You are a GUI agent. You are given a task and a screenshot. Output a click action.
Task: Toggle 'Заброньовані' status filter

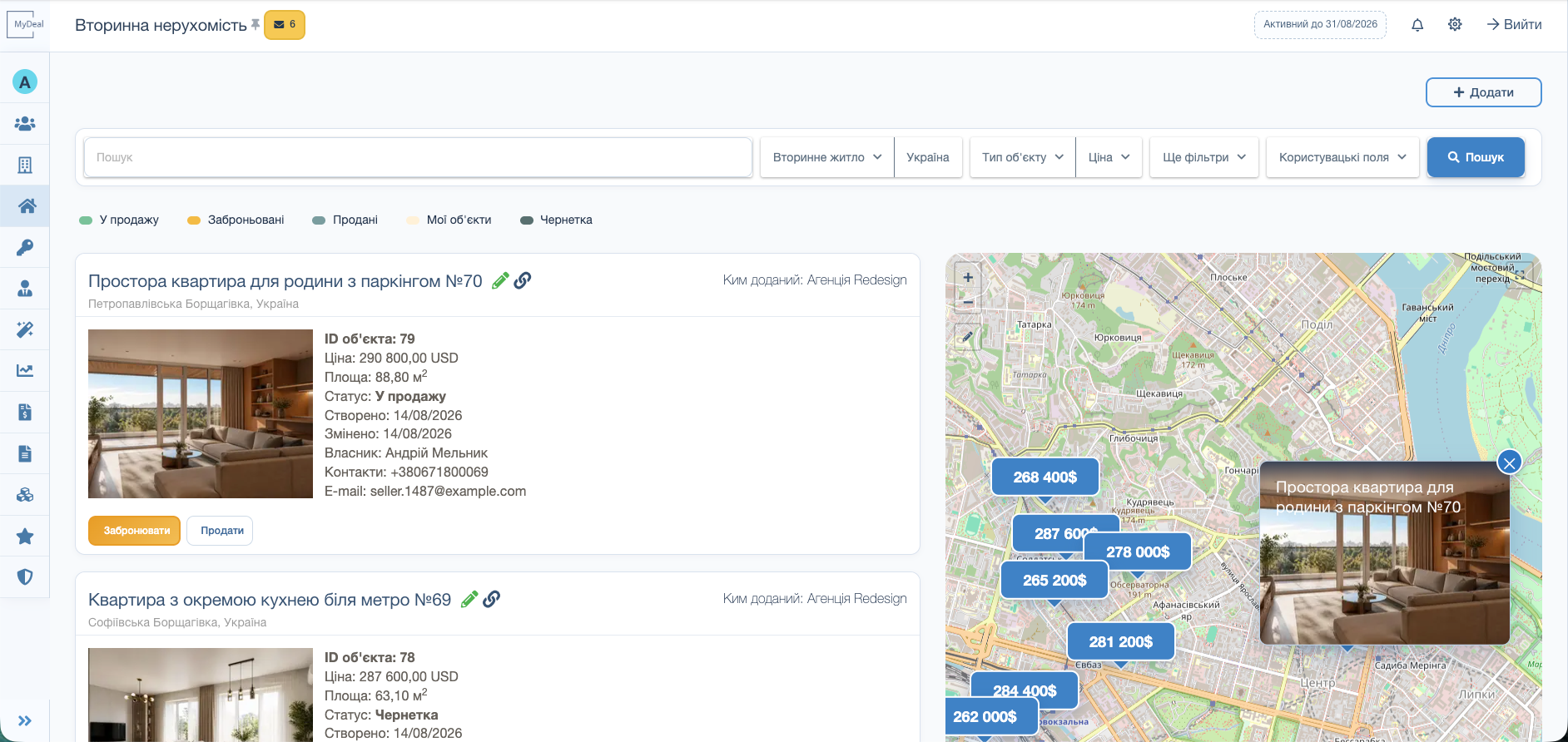pyautogui.click(x=236, y=220)
